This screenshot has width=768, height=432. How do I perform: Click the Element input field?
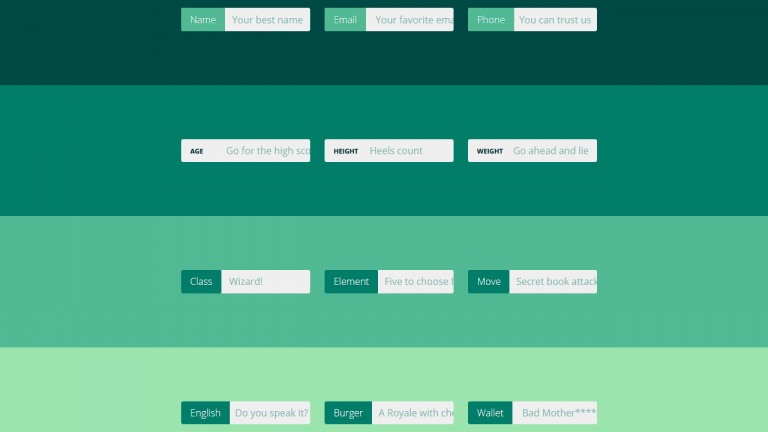[x=415, y=282]
